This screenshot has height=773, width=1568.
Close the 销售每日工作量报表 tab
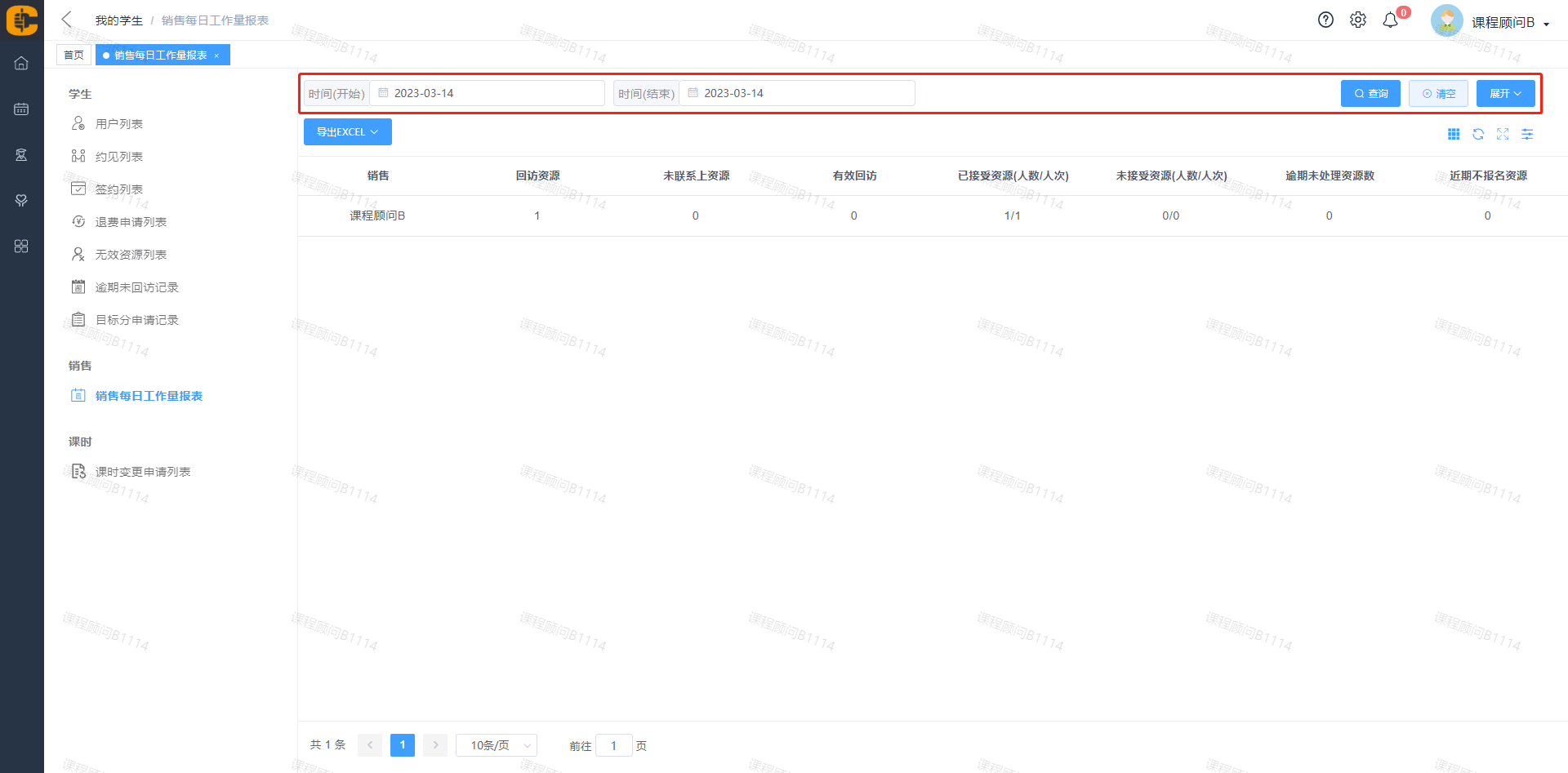point(216,56)
